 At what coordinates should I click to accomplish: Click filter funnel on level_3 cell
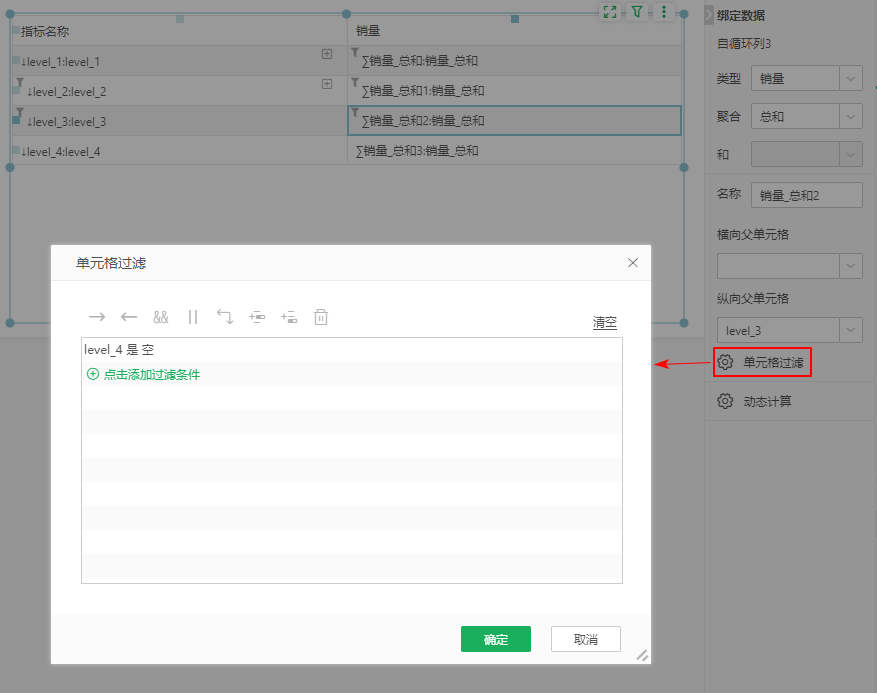[x=20, y=112]
